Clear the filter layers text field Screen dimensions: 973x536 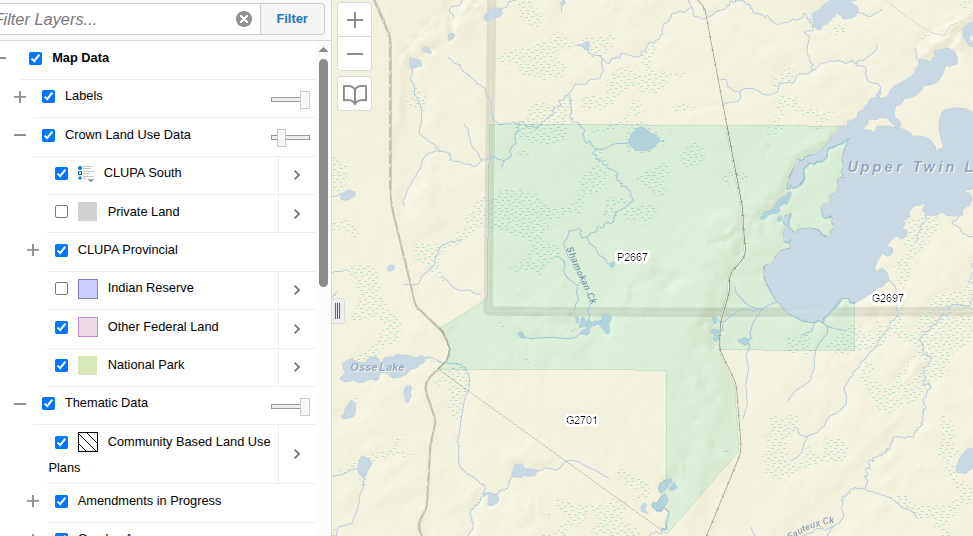pos(244,19)
